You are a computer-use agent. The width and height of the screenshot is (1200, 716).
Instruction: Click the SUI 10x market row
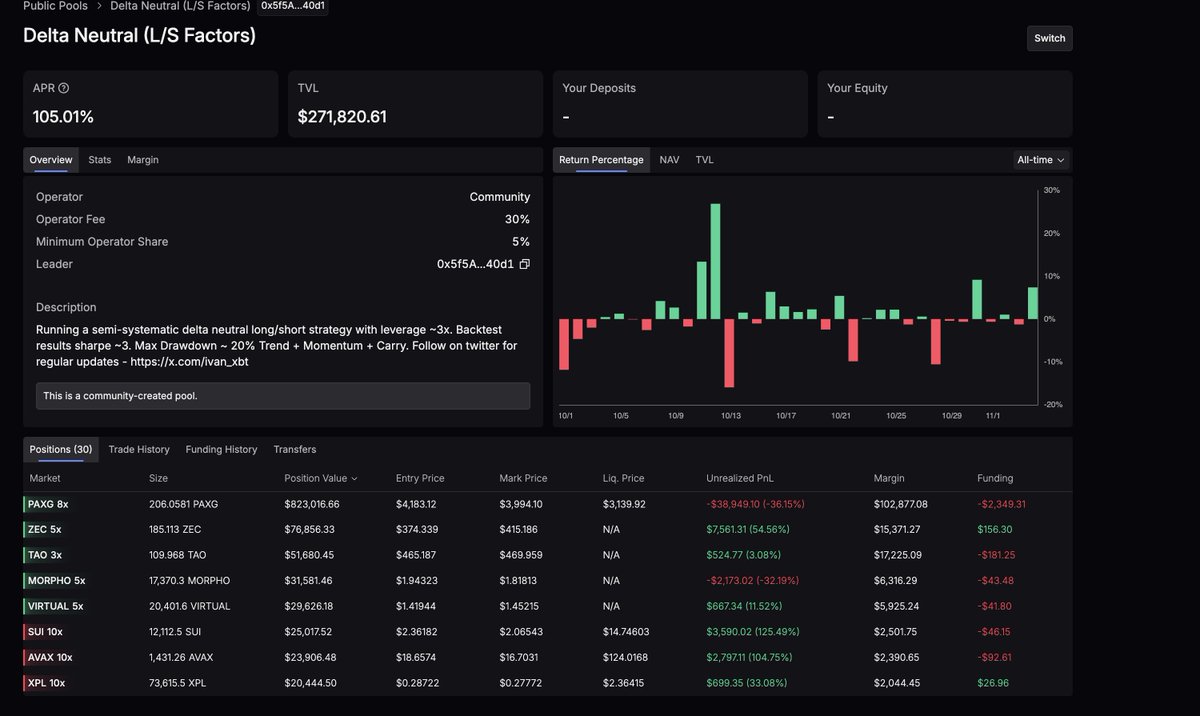pyautogui.click(x=548, y=632)
